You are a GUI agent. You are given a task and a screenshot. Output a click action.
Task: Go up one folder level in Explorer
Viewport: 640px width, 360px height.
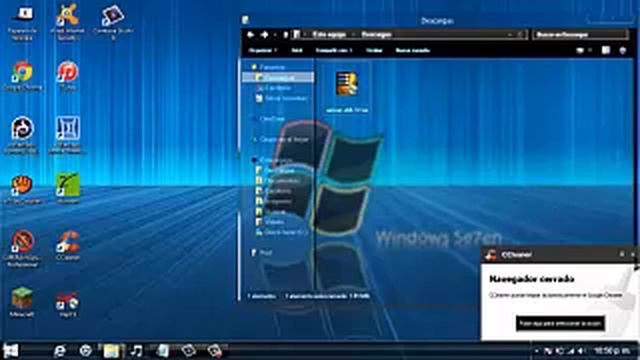tap(285, 35)
